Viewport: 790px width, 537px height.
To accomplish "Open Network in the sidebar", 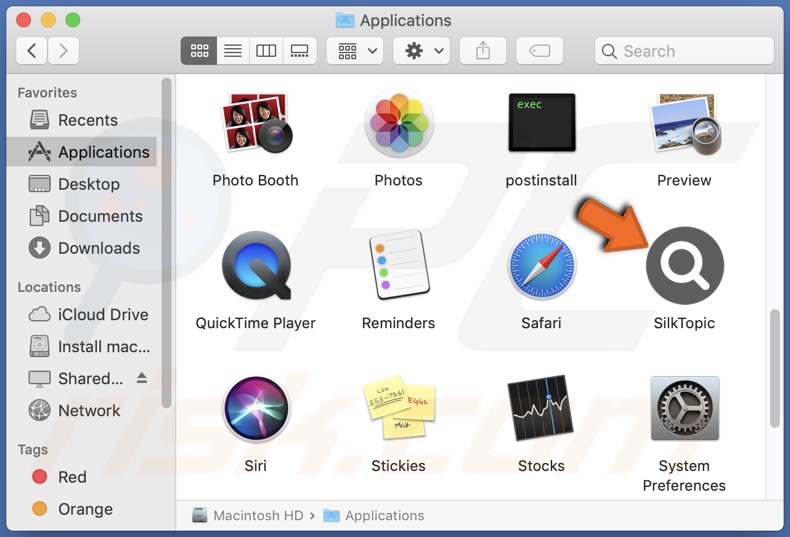I will (x=83, y=411).
